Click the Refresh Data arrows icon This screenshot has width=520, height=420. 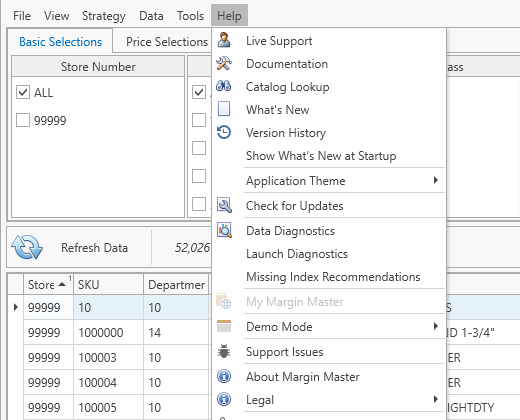27,247
